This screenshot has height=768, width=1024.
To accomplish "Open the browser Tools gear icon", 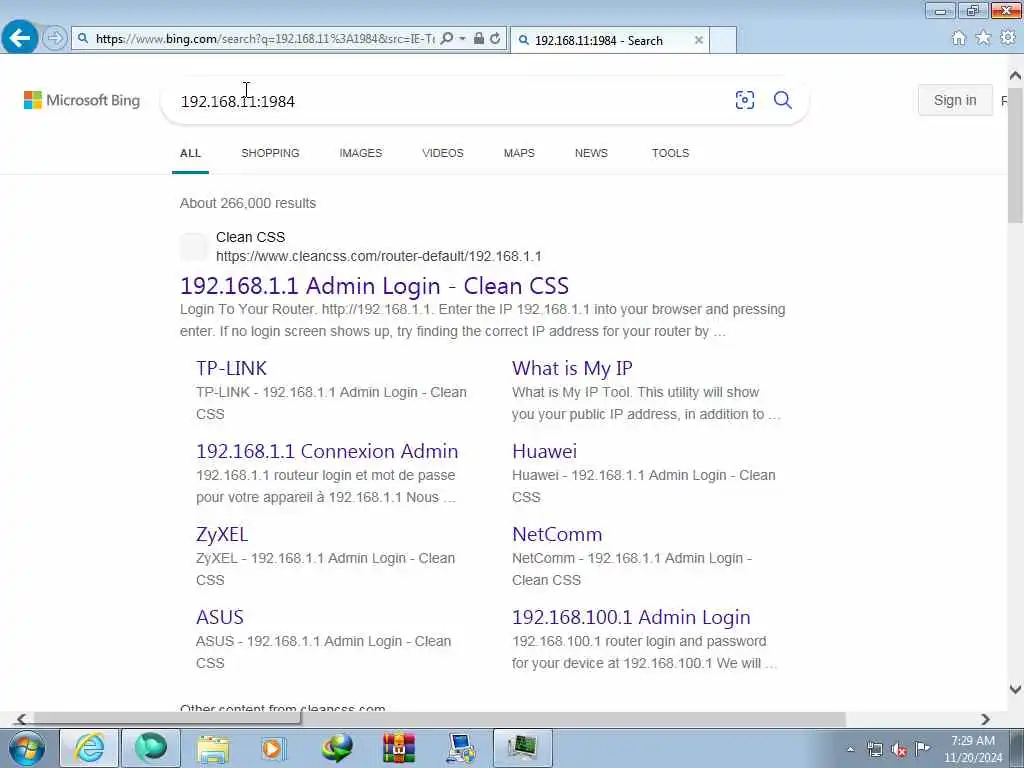I will point(1008,38).
